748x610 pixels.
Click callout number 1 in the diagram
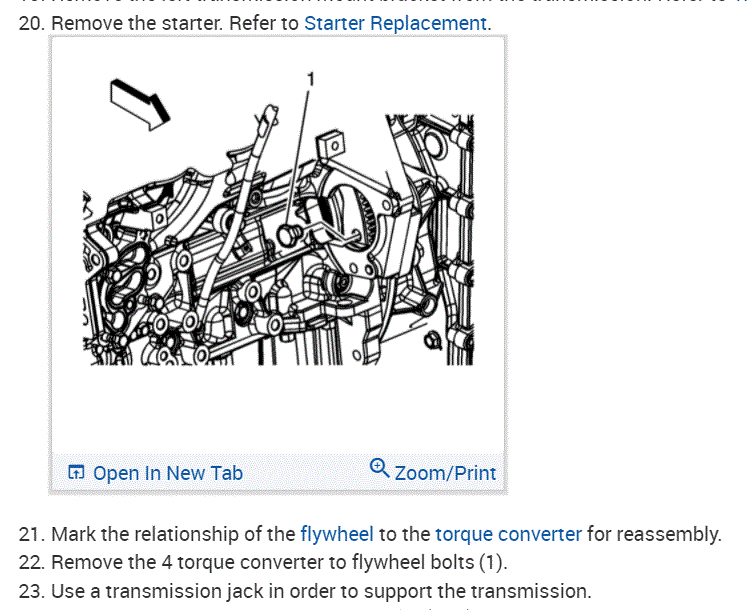(x=311, y=79)
